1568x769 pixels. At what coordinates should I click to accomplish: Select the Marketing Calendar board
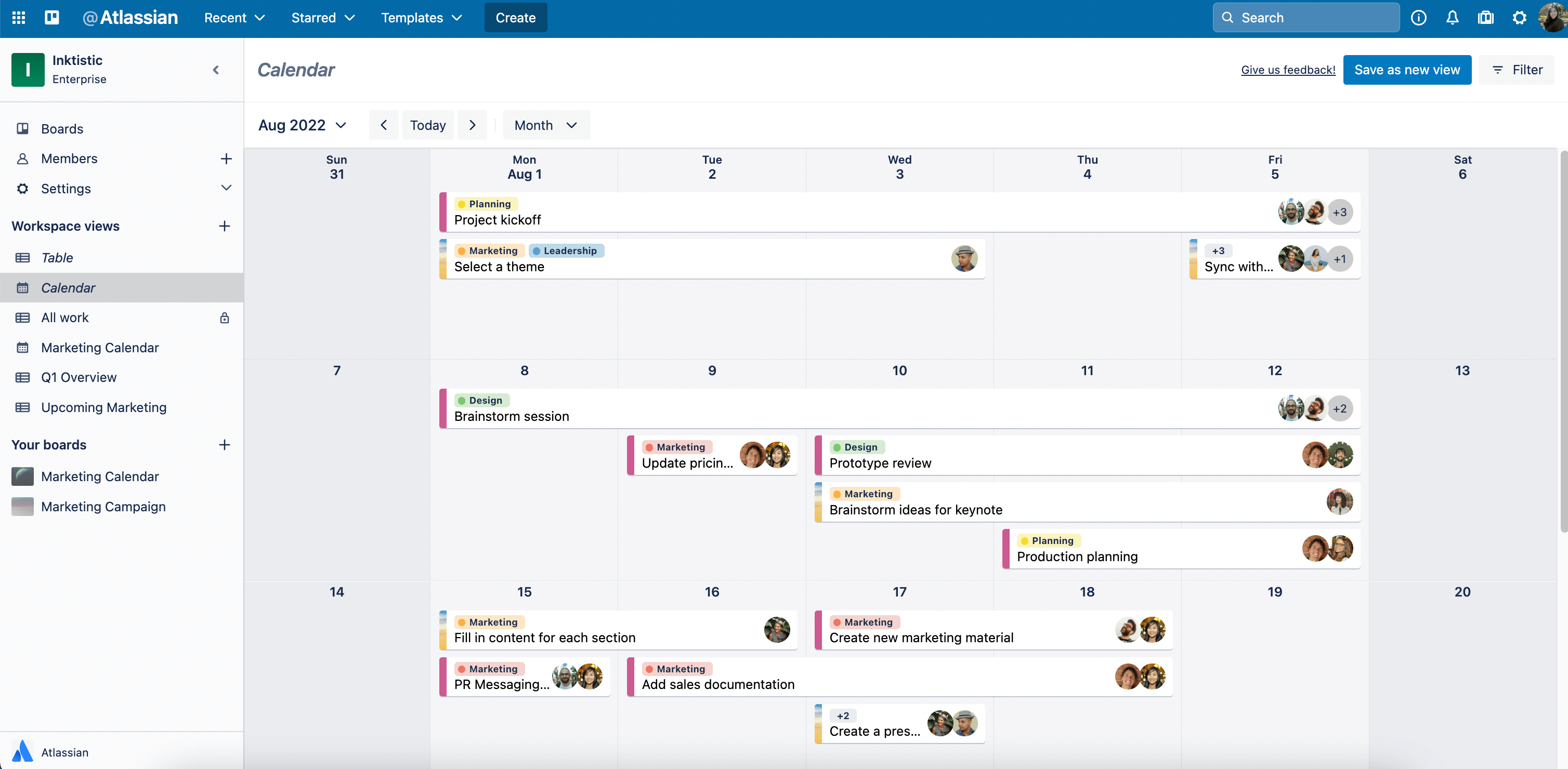pyautogui.click(x=100, y=476)
